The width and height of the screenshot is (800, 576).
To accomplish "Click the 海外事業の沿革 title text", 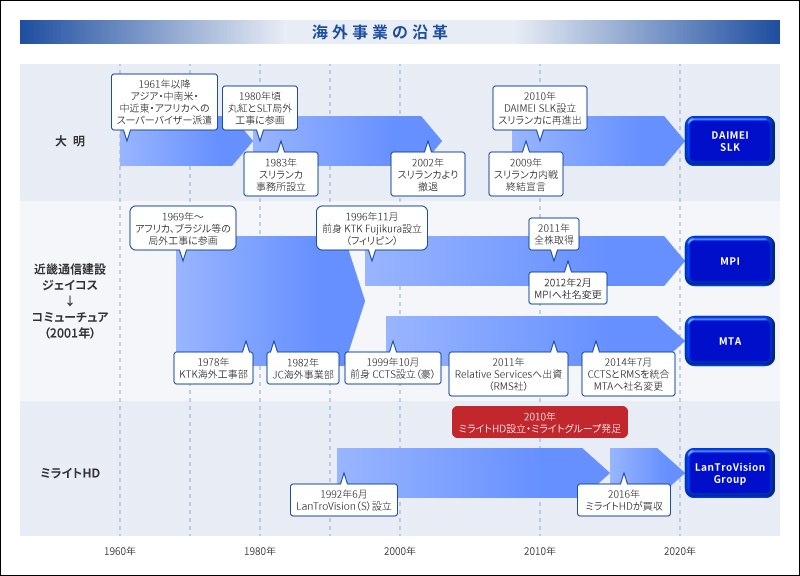I will pos(380,32).
